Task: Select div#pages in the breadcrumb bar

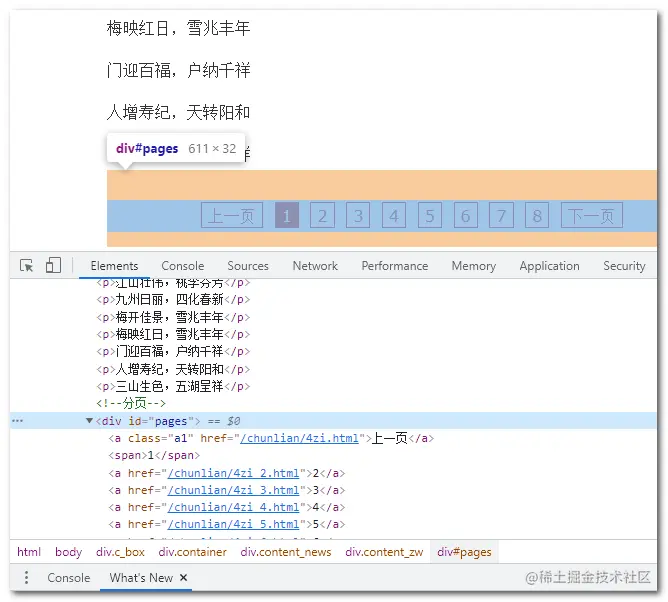Action: 464,552
